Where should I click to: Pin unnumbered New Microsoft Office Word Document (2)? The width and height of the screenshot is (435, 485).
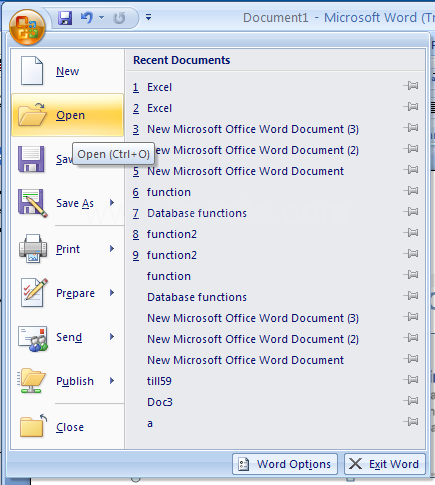(411, 338)
